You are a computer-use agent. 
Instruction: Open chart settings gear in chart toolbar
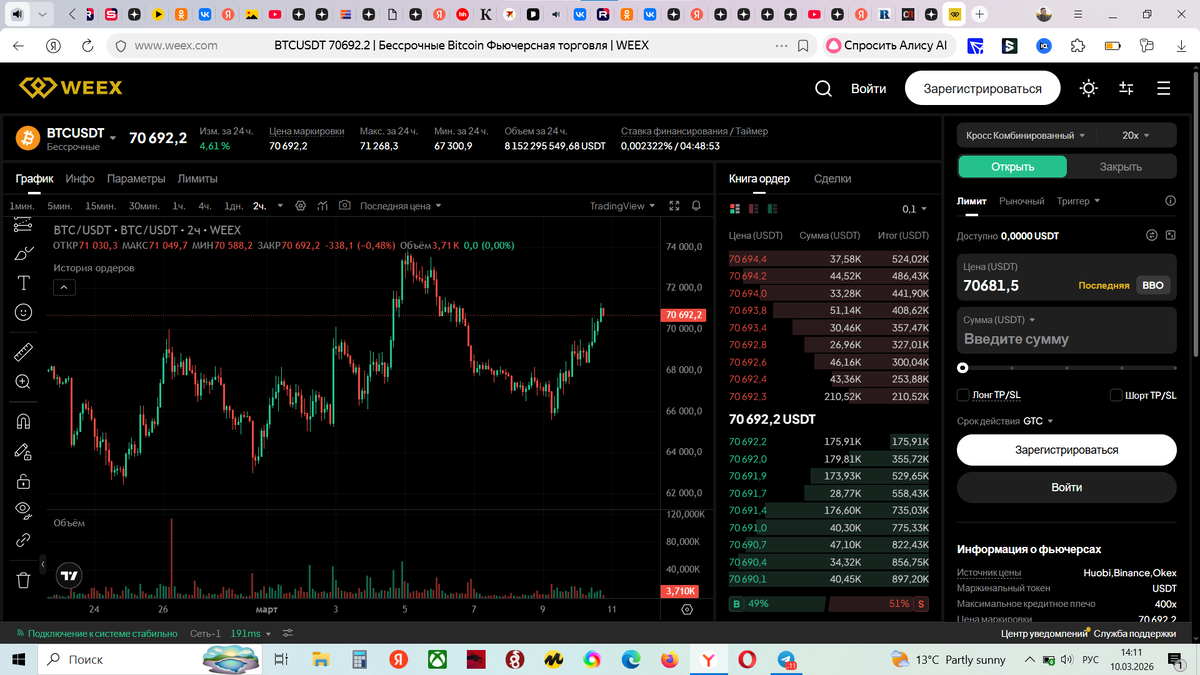tap(300, 206)
